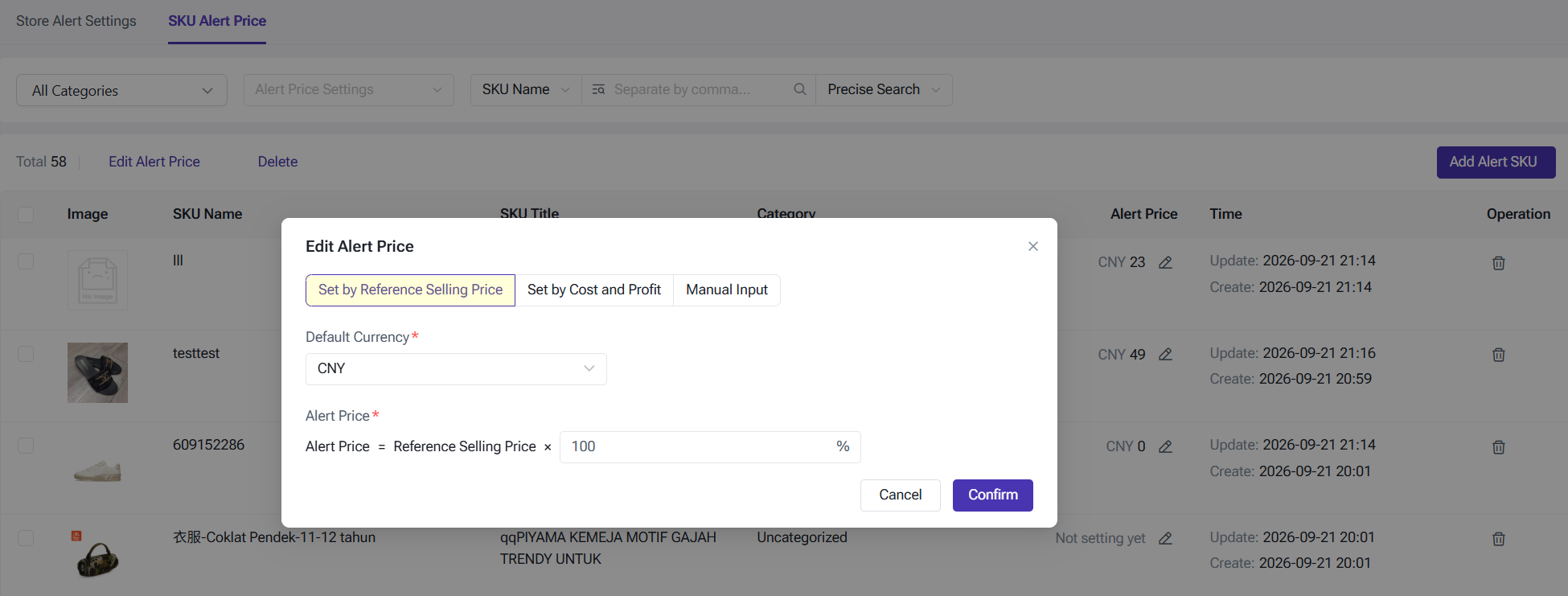Edit alert price pencil for CNY 0

1165,446
